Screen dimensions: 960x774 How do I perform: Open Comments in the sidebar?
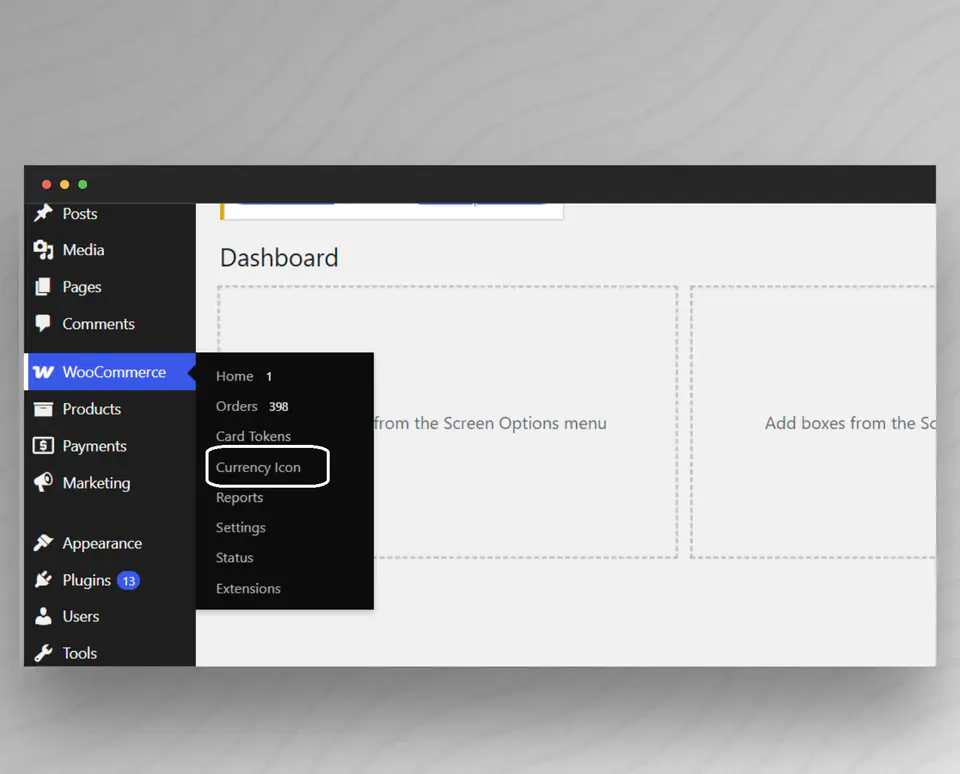[x=99, y=324]
